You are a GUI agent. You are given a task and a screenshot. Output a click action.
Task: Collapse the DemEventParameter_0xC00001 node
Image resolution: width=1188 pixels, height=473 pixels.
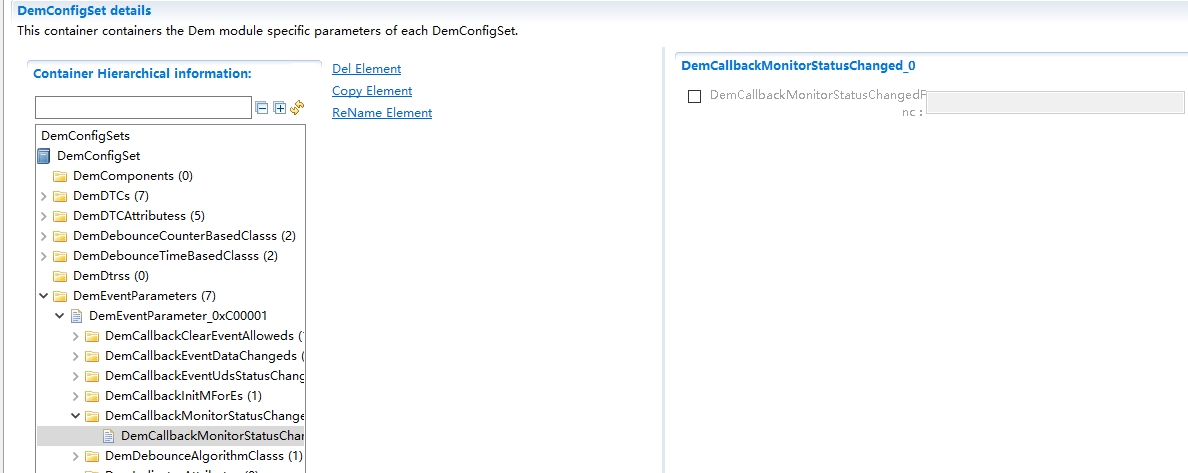pos(59,316)
